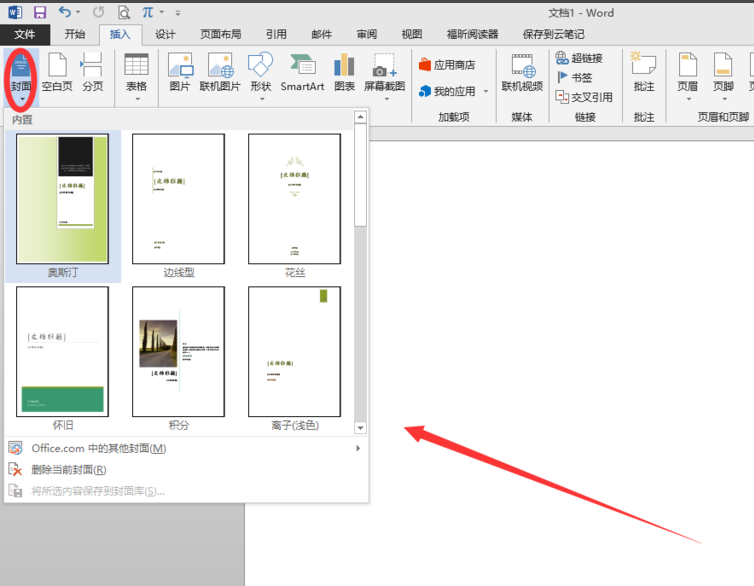754x586 pixels.
Task: Expand the 我的应用 dropdown arrow
Action: 486,92
